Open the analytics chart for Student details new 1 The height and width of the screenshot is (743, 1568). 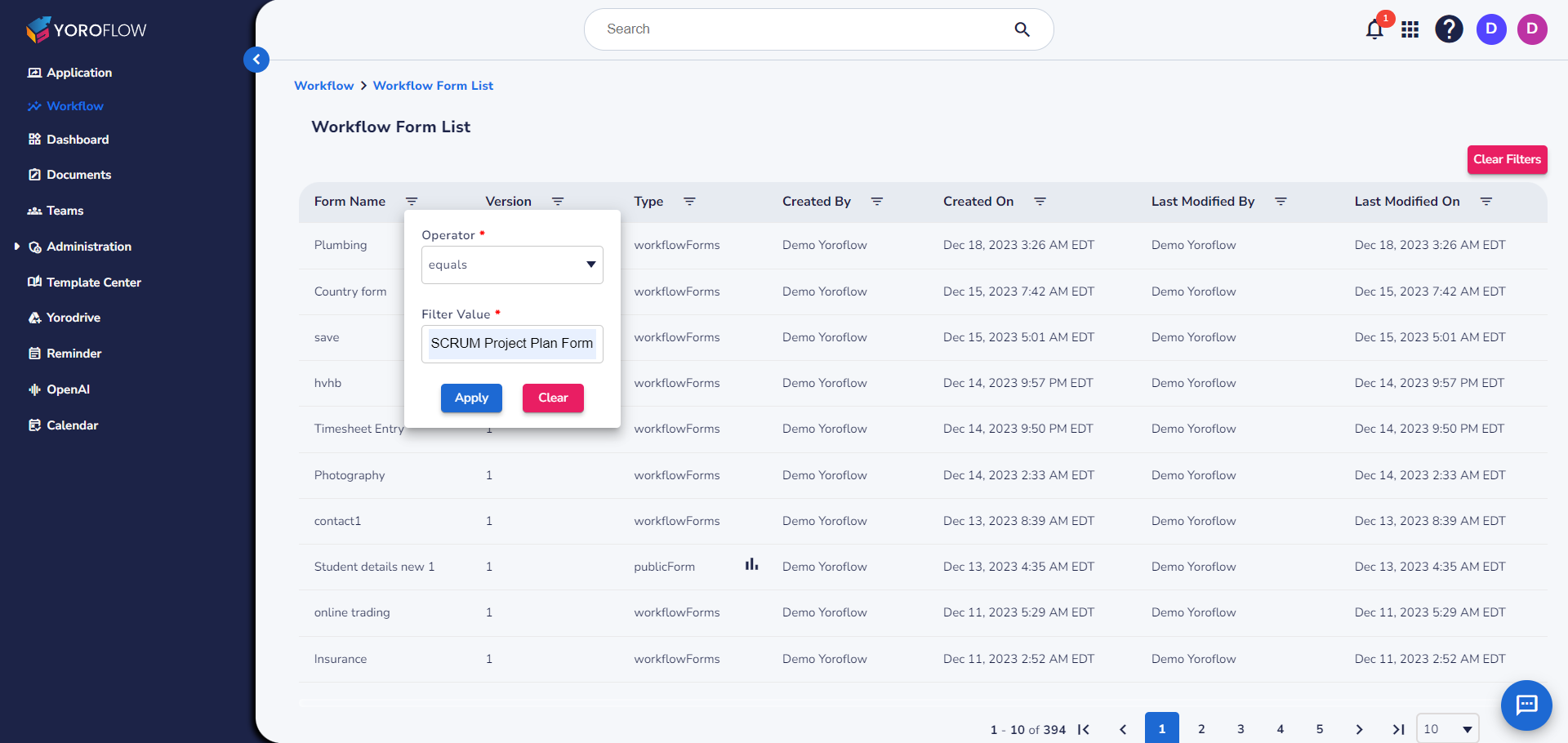[751, 564]
